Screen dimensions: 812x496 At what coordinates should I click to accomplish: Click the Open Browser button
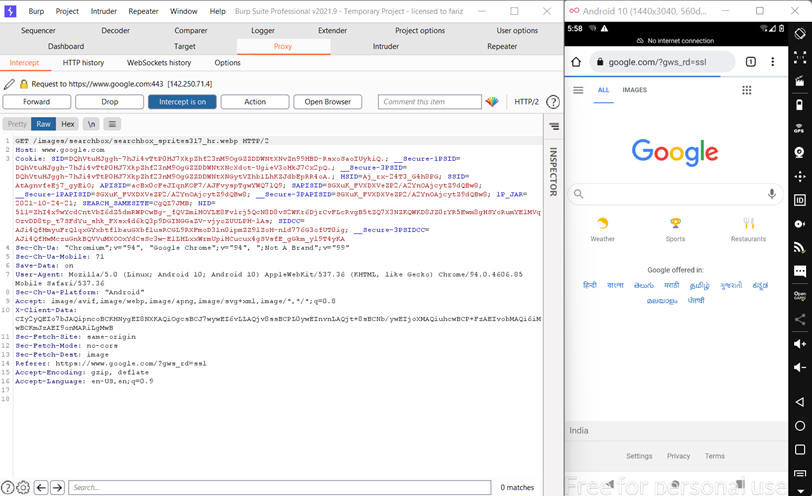tap(328, 102)
